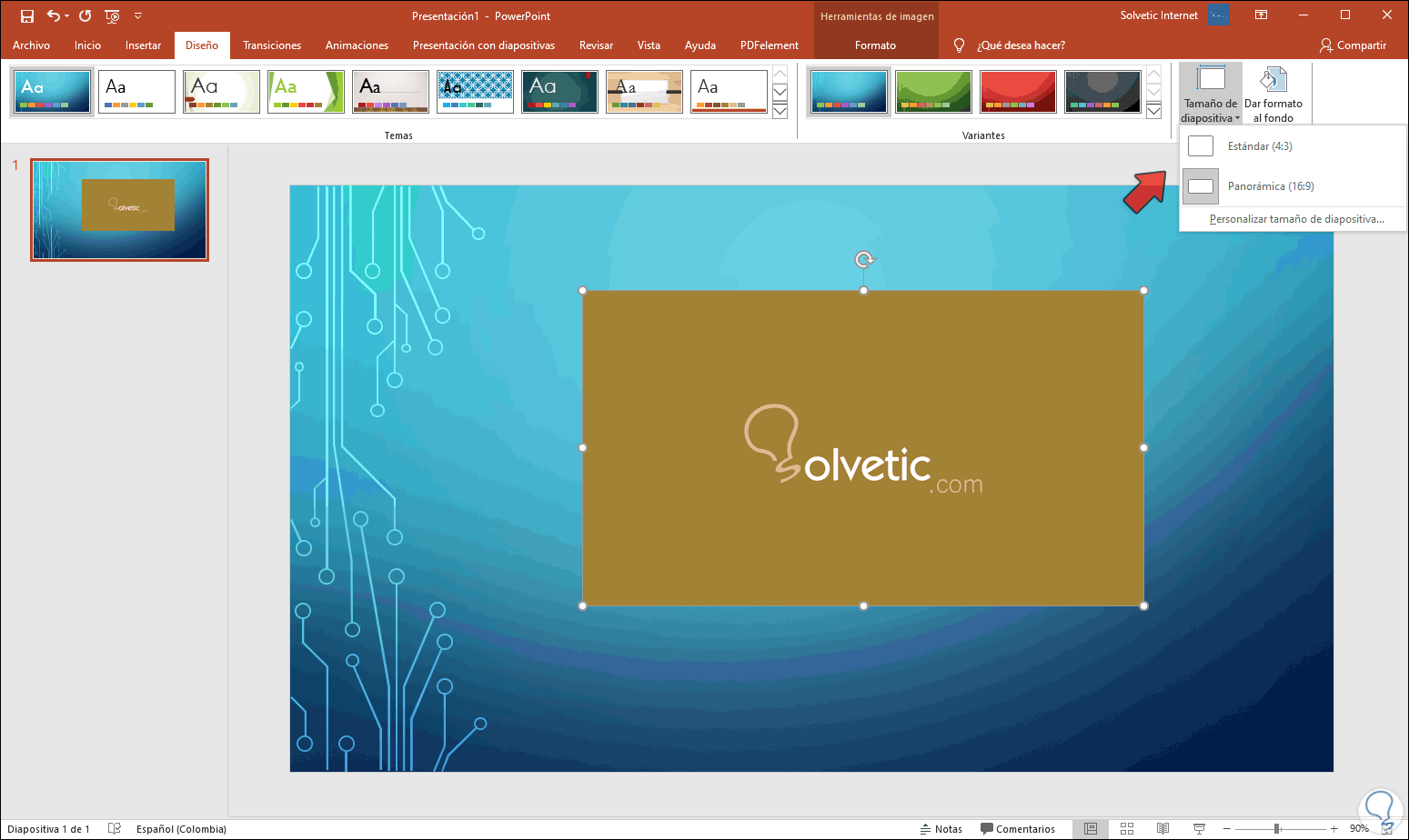Open the undo history dropdown arrow
Screen dimensions: 1409x840
click(x=67, y=16)
